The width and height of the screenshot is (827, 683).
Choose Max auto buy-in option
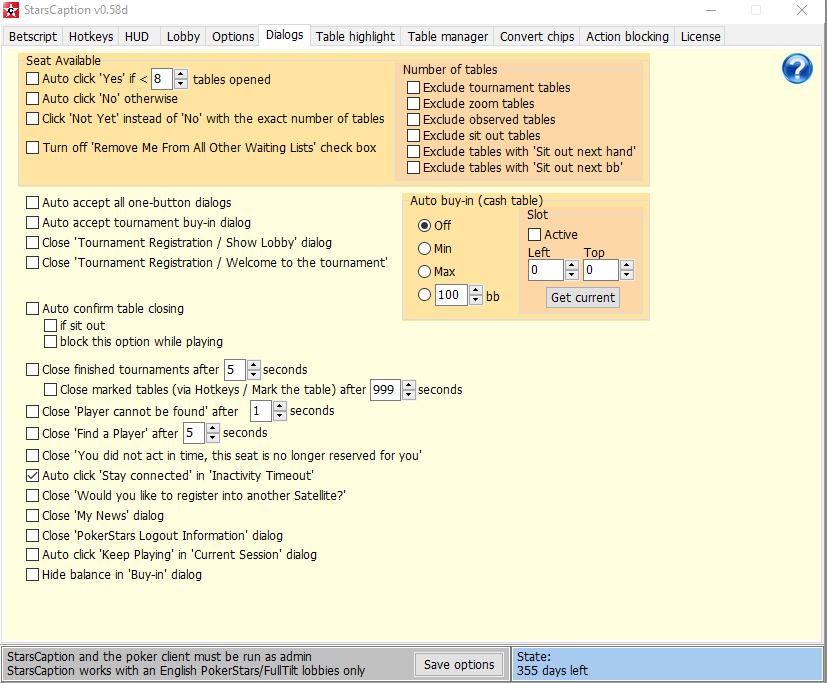425,272
